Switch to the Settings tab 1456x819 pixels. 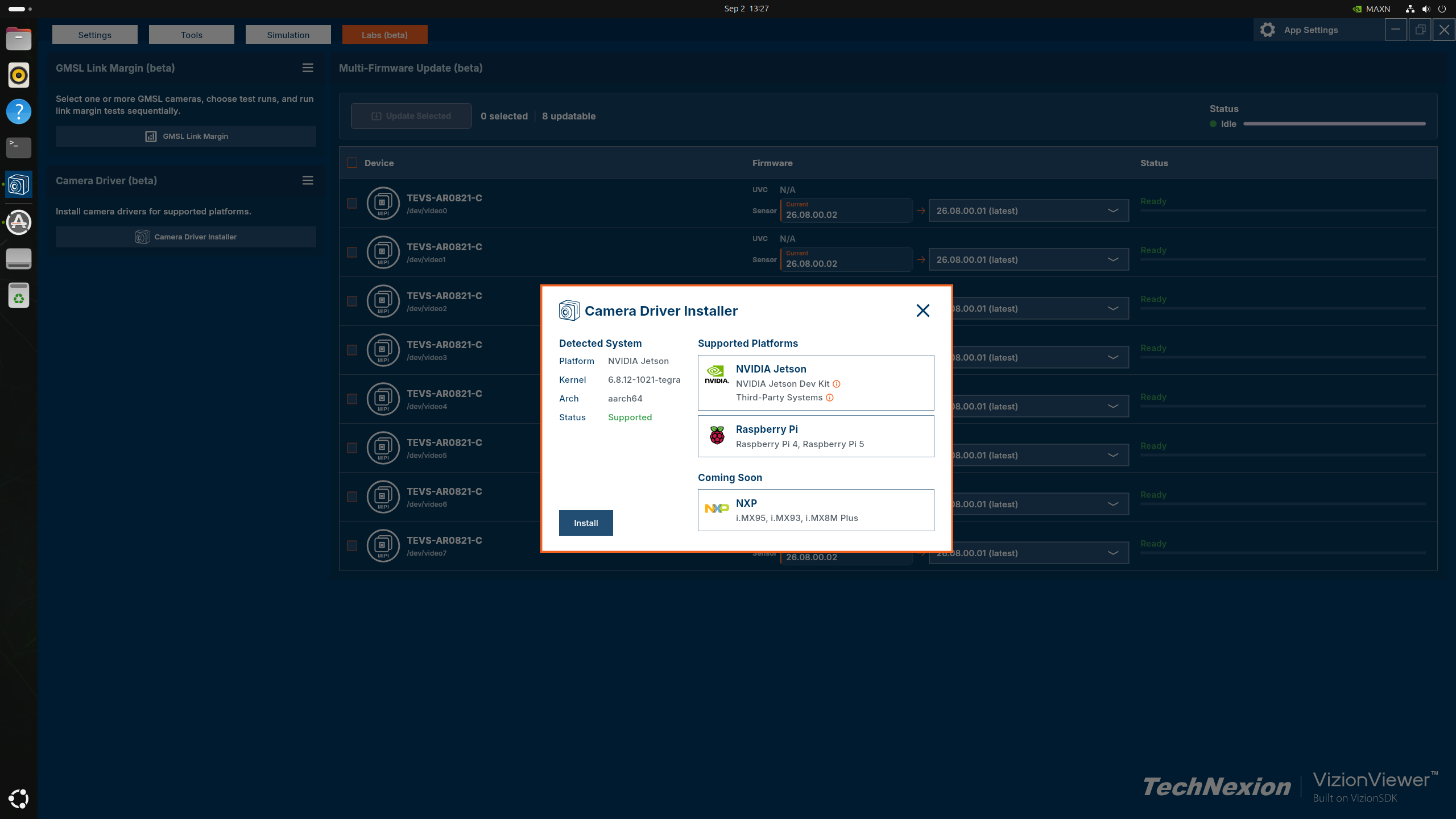[95, 35]
